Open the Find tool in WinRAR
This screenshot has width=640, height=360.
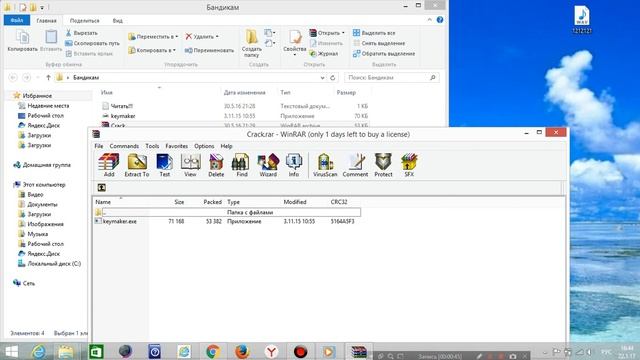[x=242, y=165]
